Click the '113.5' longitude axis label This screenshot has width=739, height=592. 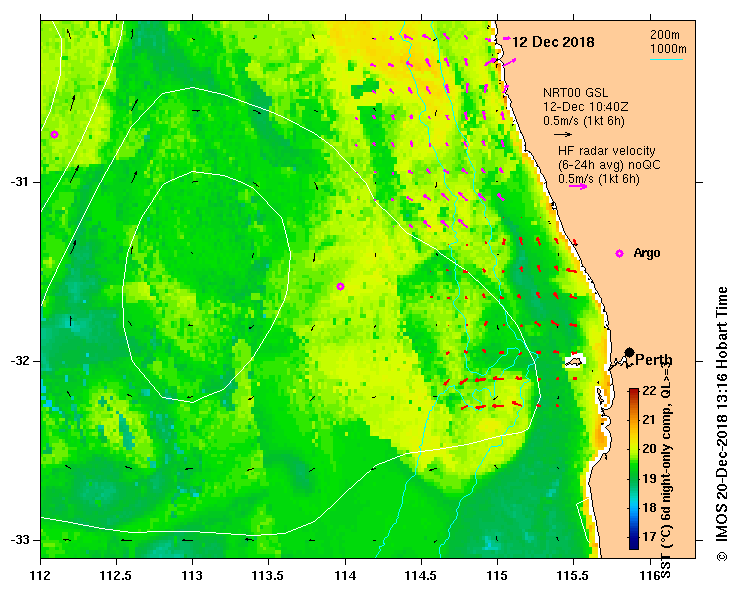pos(269,576)
